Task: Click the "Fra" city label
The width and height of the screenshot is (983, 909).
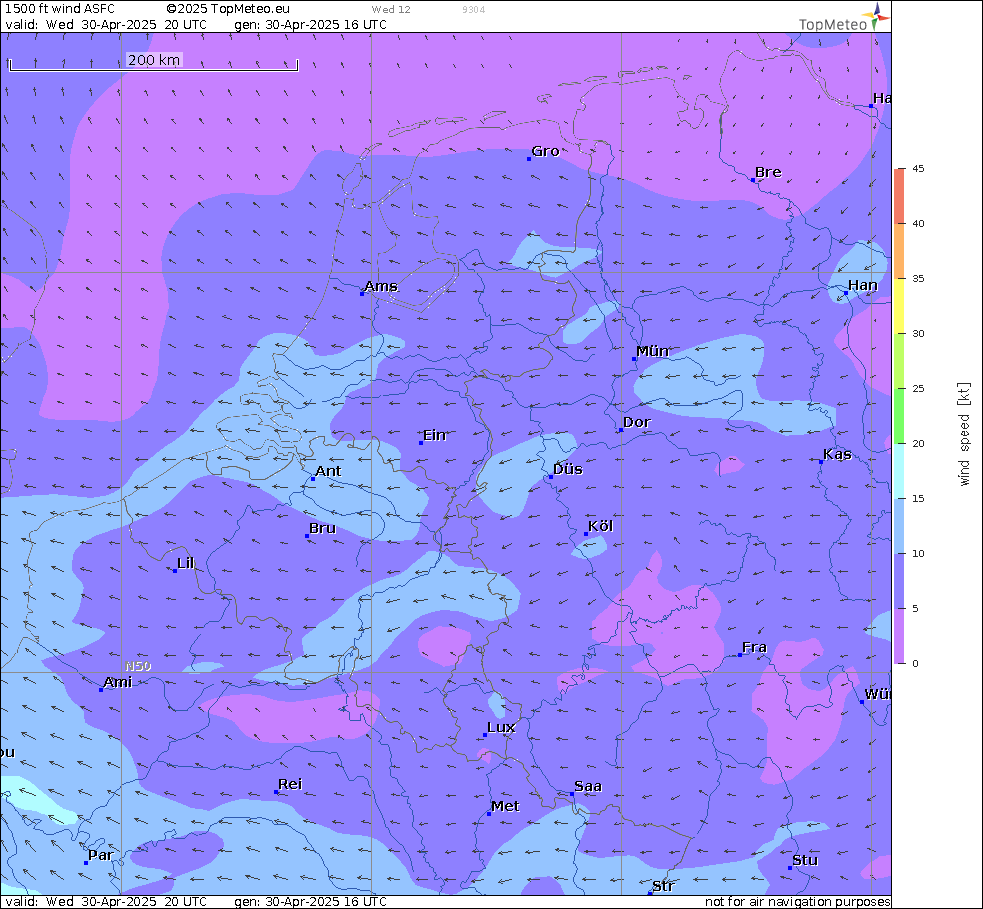Action: (754, 648)
